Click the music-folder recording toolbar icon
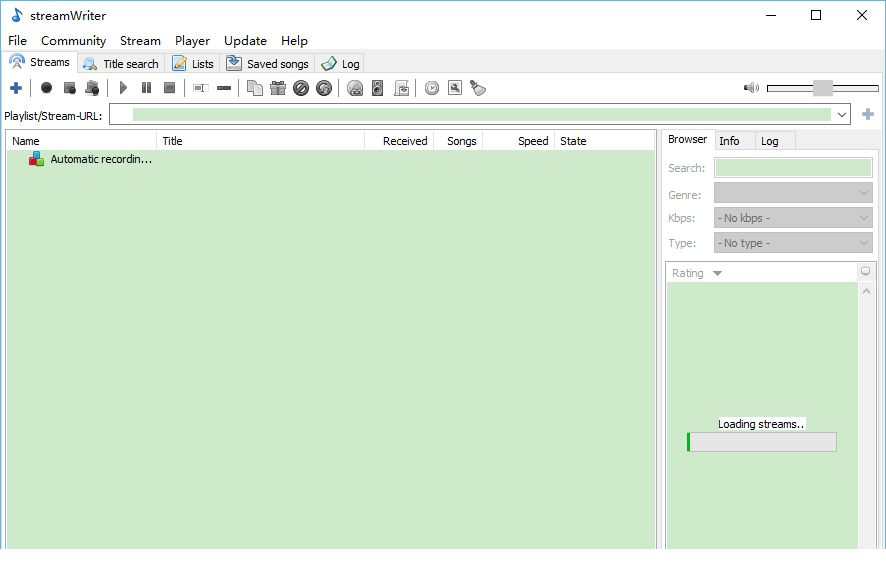 tap(92, 88)
